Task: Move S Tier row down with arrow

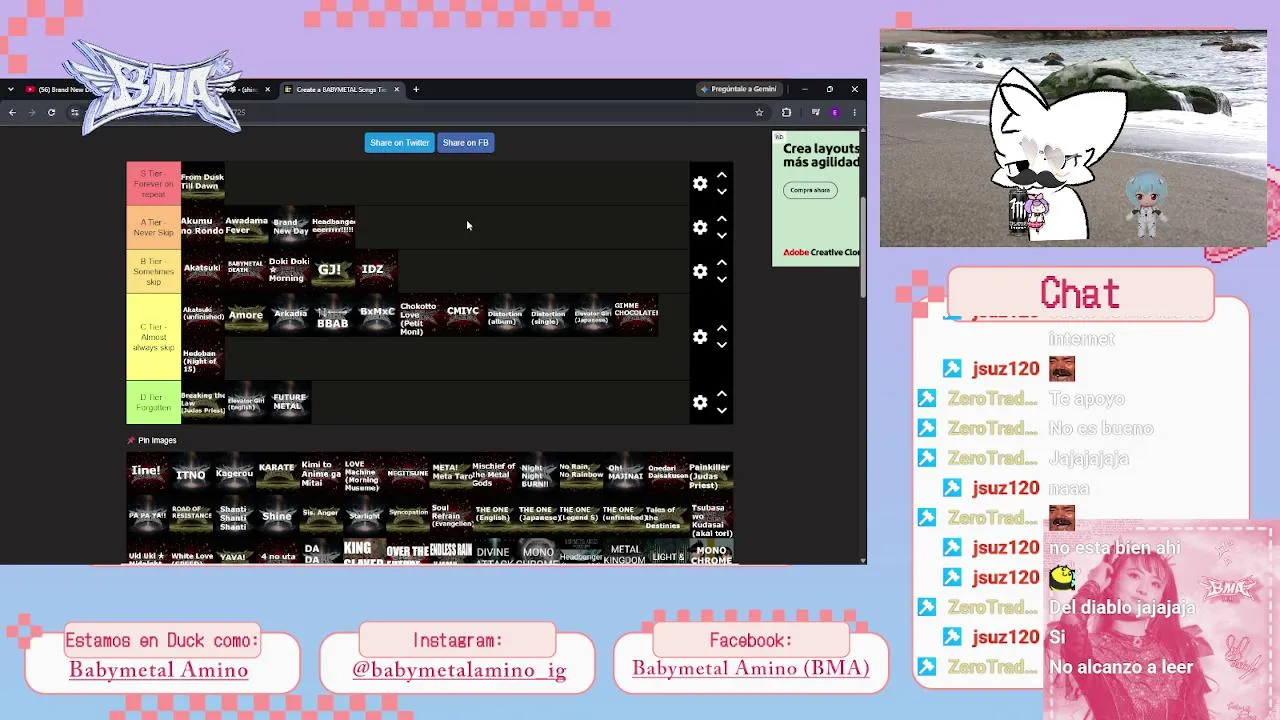Action: (722, 191)
